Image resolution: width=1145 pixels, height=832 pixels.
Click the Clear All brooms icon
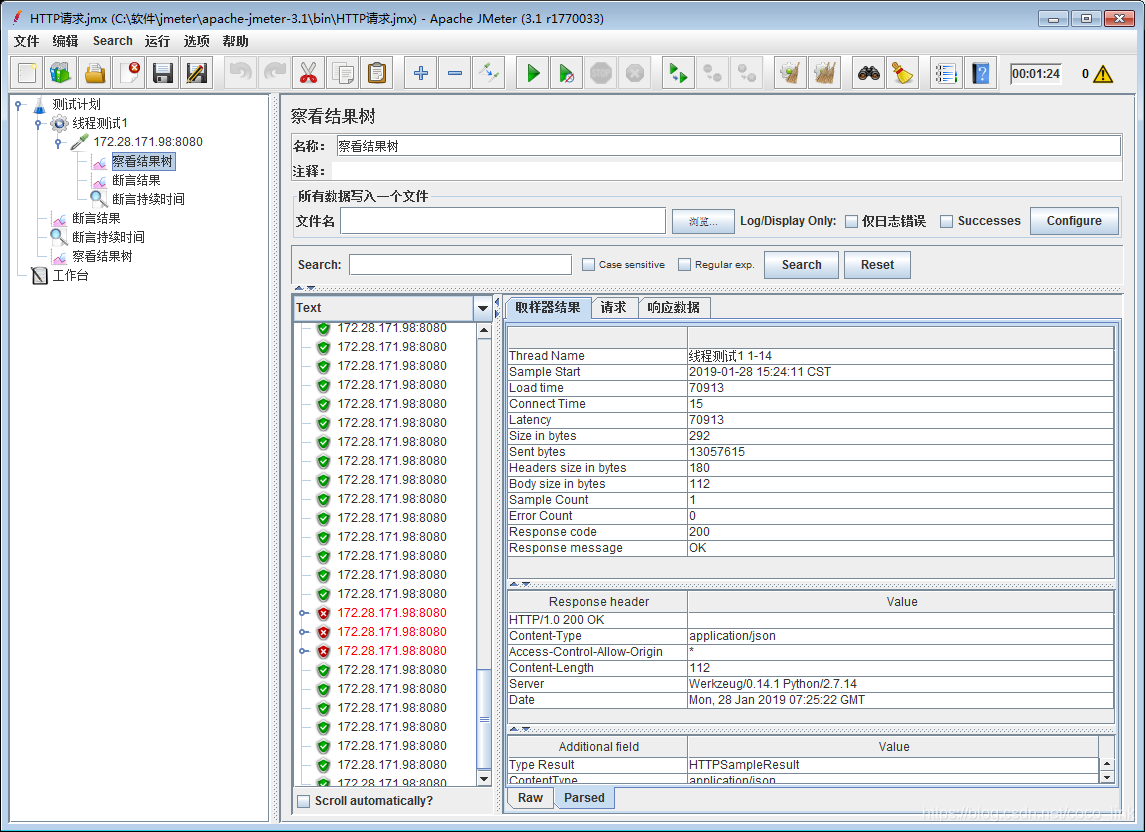[824, 73]
